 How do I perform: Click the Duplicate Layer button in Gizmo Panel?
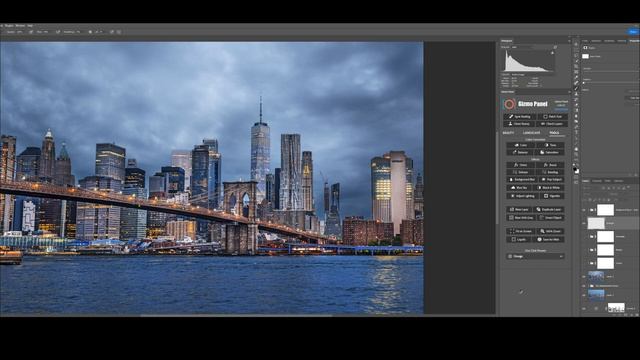[x=549, y=209]
